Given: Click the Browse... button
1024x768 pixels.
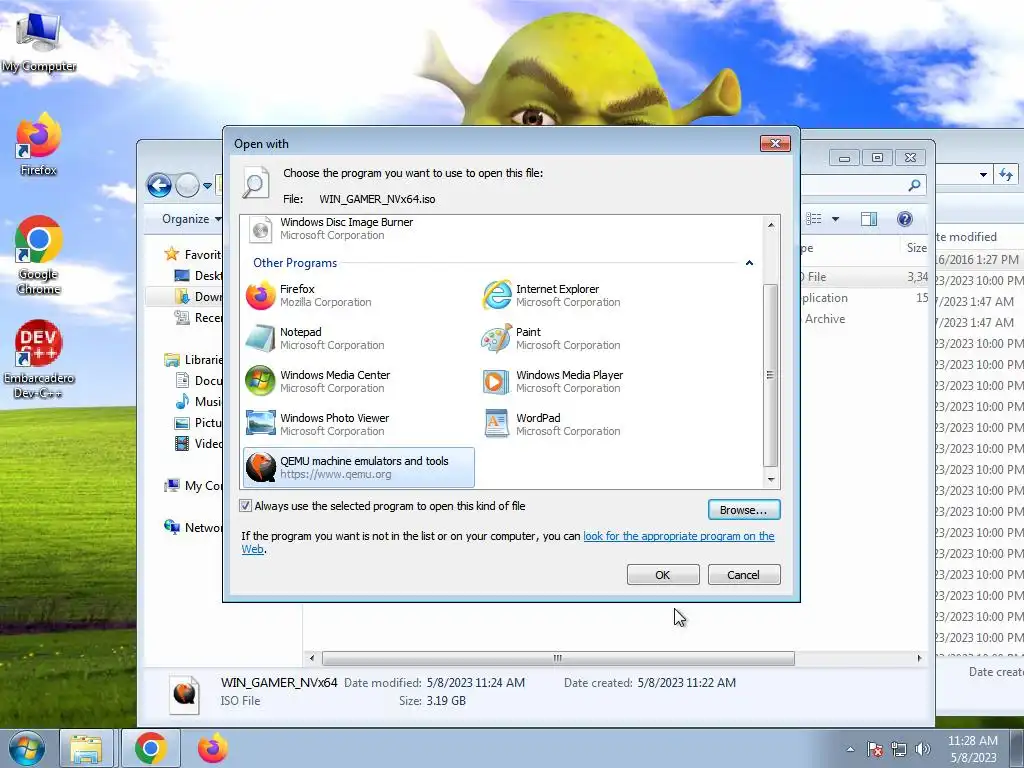Looking at the screenshot, I should [743, 510].
